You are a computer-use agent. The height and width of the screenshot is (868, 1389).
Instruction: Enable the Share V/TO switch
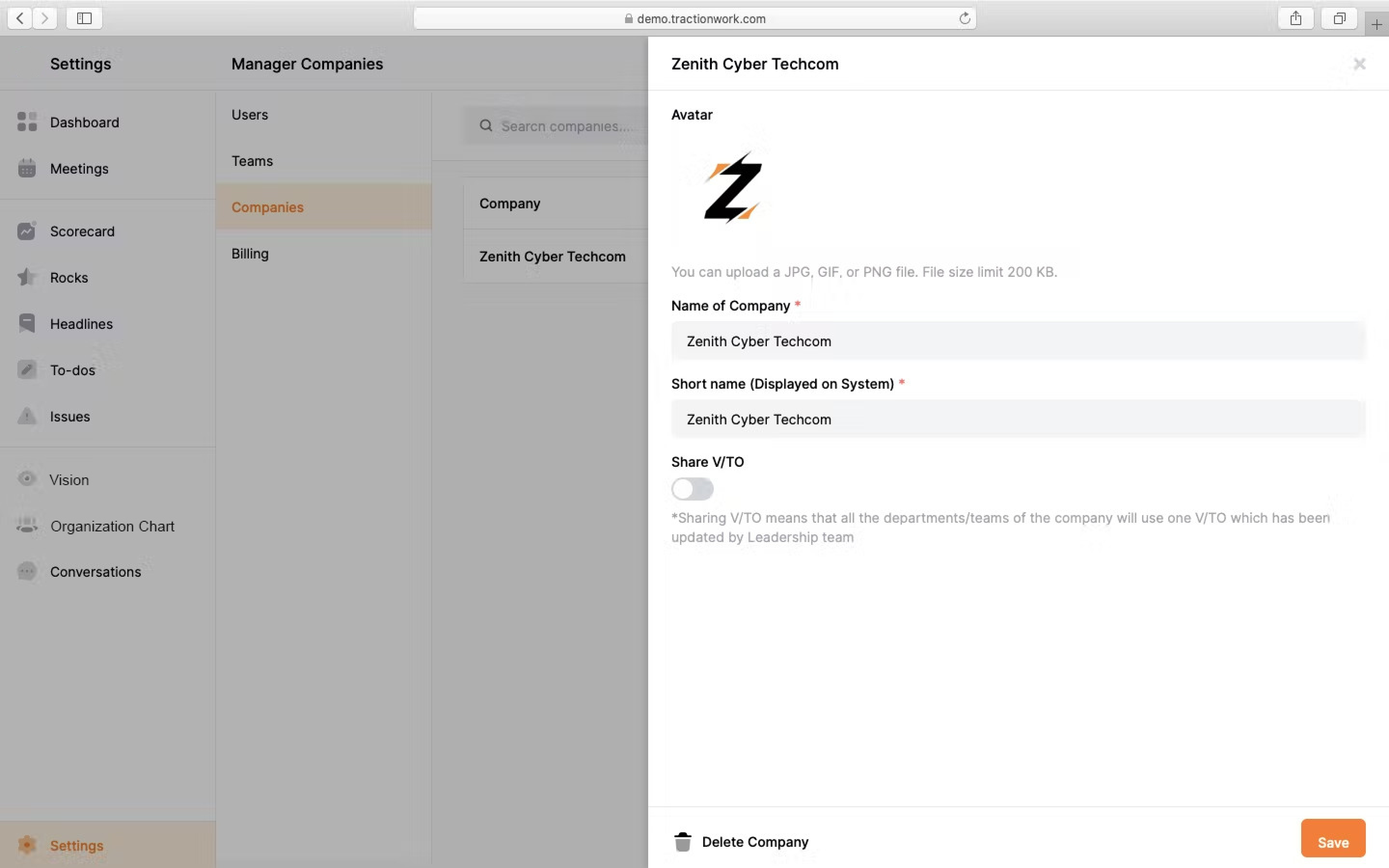pyautogui.click(x=692, y=489)
